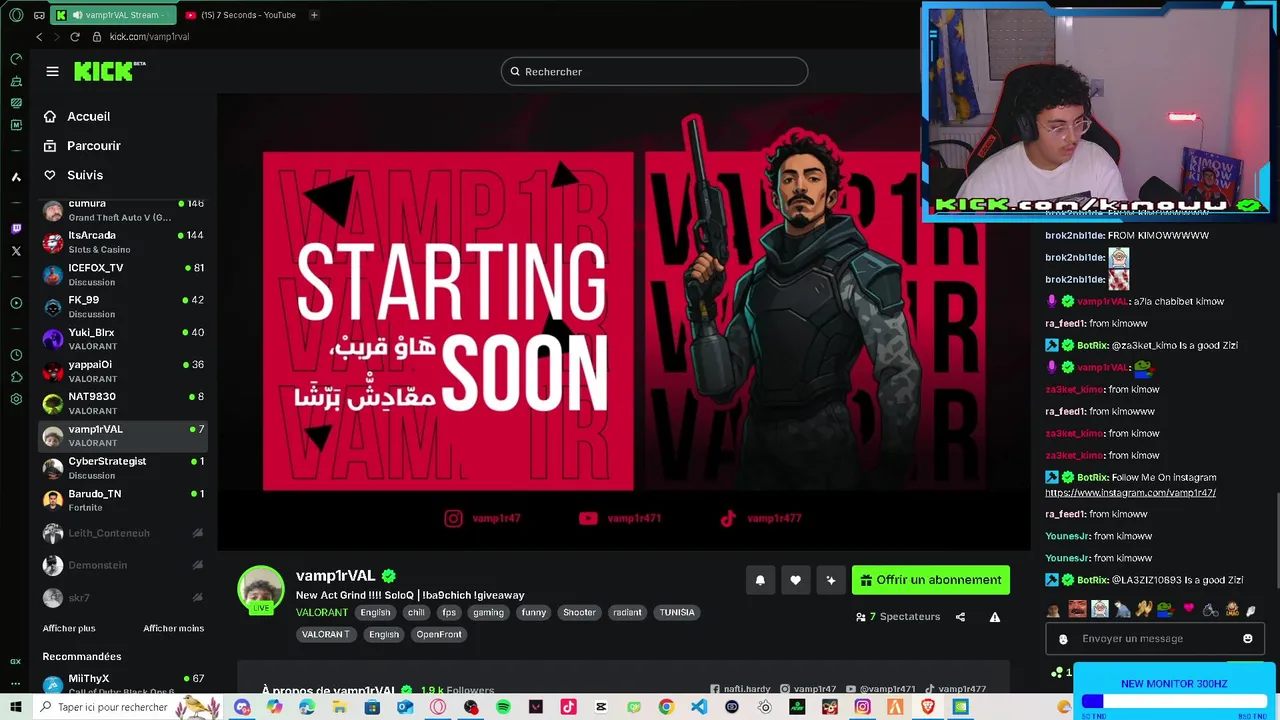Go to the Kick home logo

click(x=109, y=71)
